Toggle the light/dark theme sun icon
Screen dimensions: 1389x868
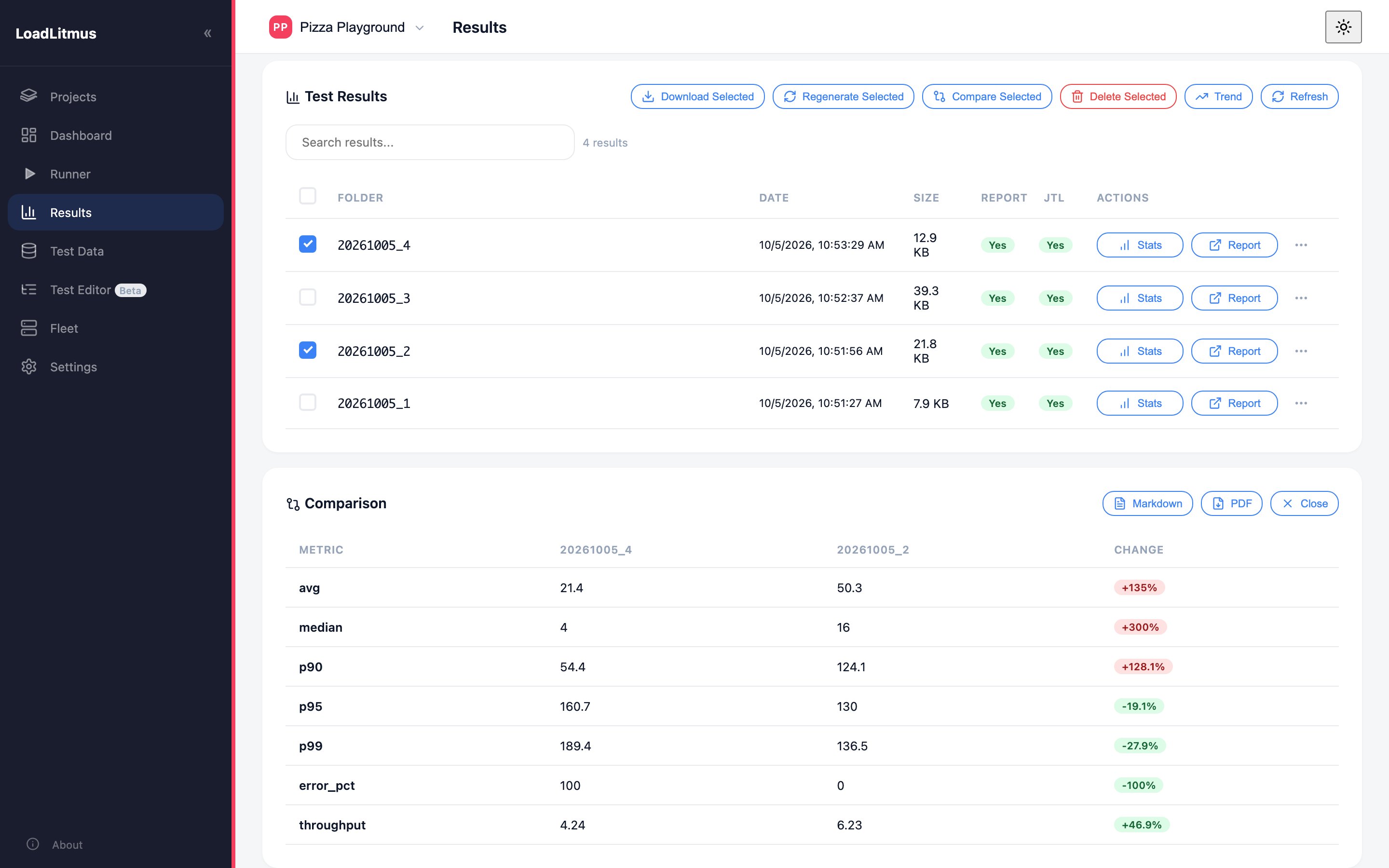point(1343,27)
